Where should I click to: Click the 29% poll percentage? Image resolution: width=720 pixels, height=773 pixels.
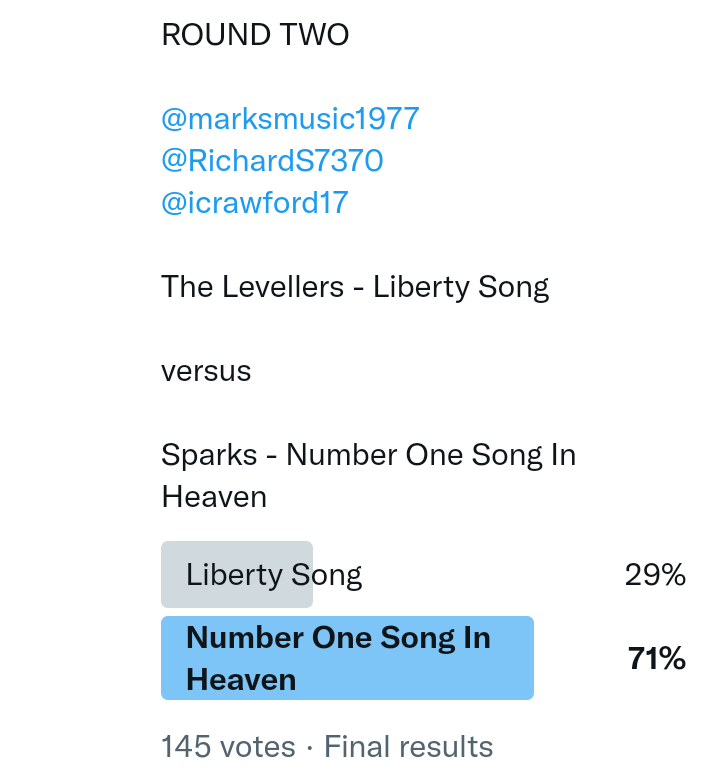coord(655,575)
